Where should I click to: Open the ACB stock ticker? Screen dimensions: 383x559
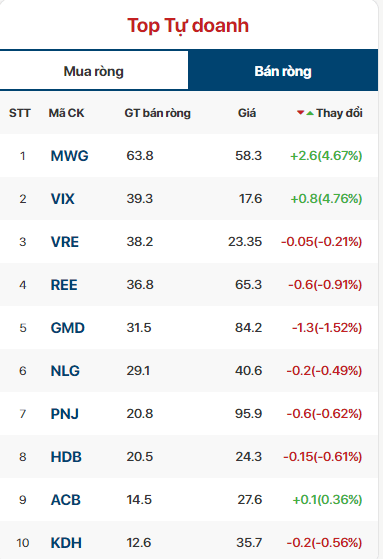(x=66, y=500)
